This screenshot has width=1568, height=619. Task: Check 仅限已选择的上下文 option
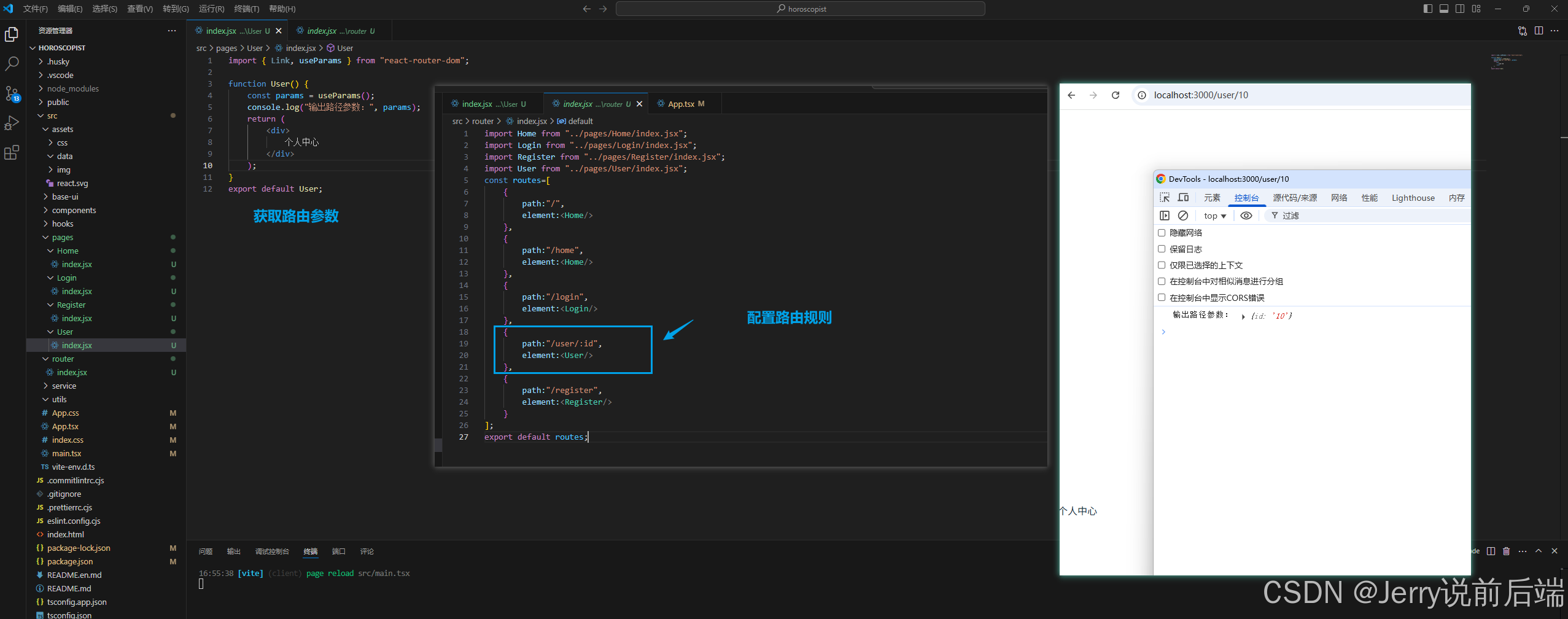click(x=1162, y=265)
